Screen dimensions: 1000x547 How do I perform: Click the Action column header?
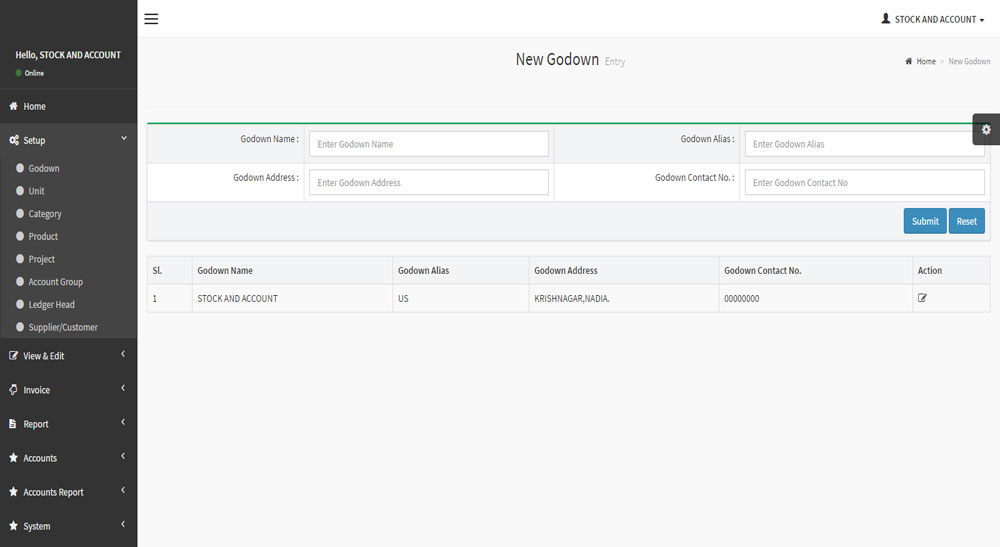(x=952, y=270)
